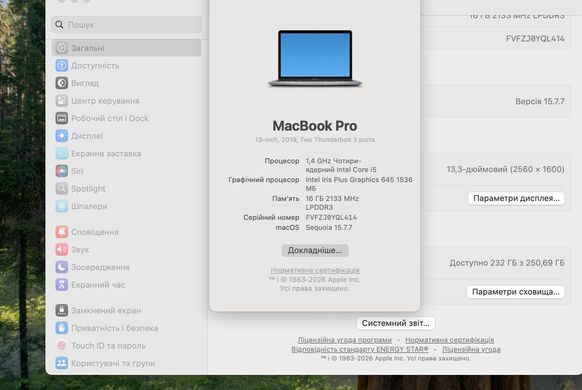Click the 13,3-дюймовий (2560 × 1600) display text
This screenshot has width=582, height=390.
pos(506,169)
